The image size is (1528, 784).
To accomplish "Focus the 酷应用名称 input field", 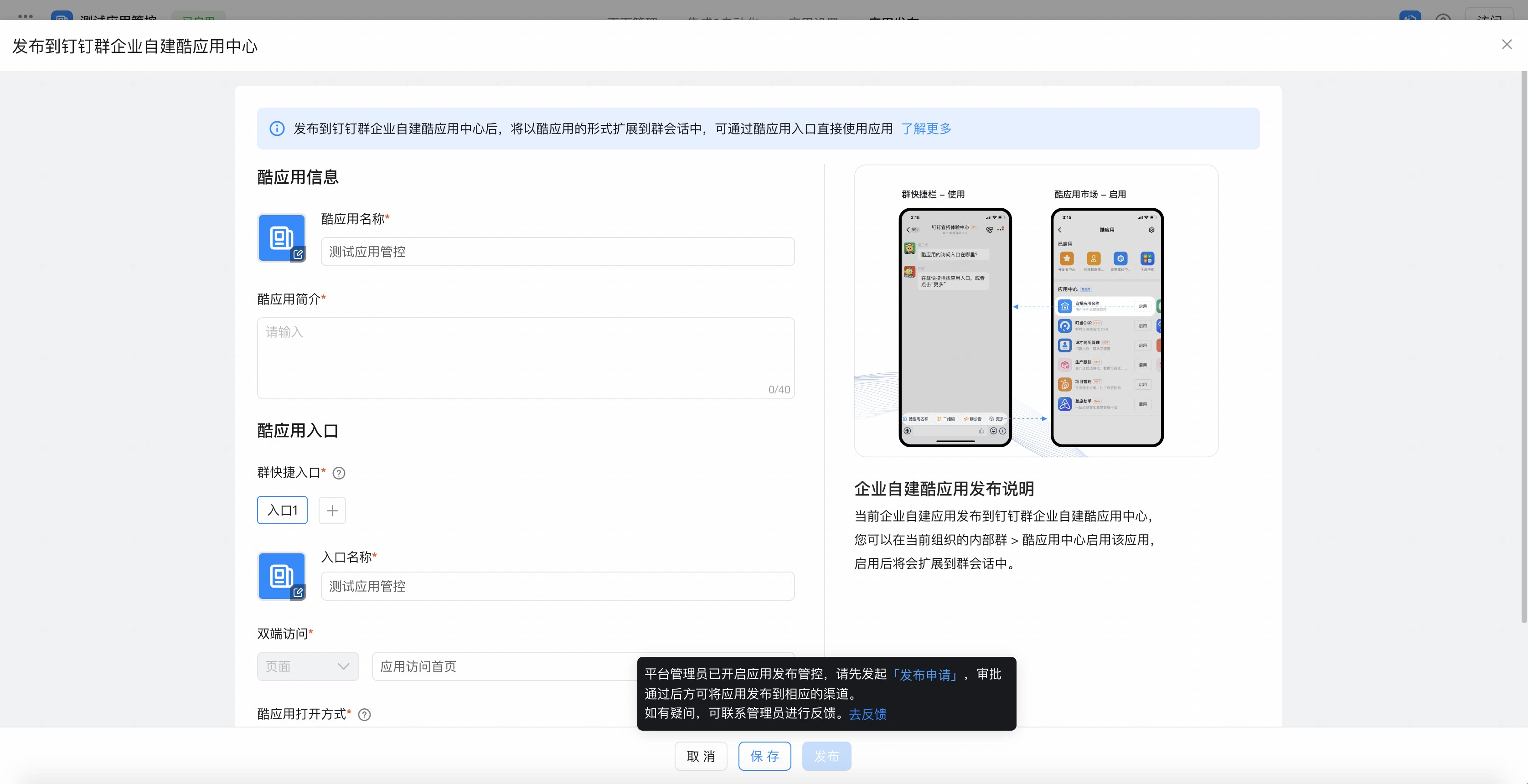I will click(x=558, y=252).
